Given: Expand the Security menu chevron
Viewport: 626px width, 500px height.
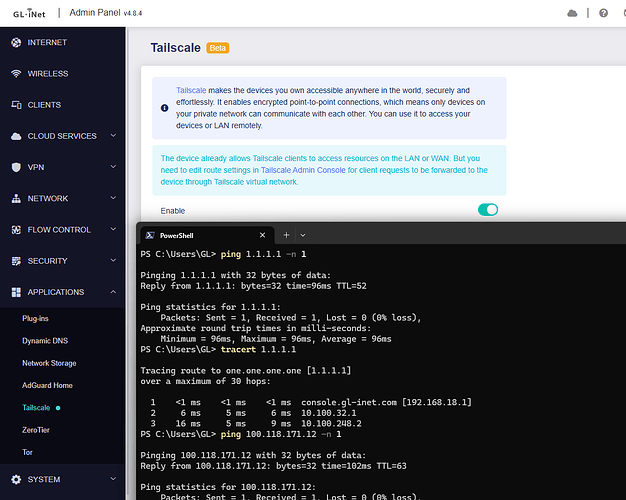Looking at the screenshot, I should pyautogui.click(x=113, y=260).
